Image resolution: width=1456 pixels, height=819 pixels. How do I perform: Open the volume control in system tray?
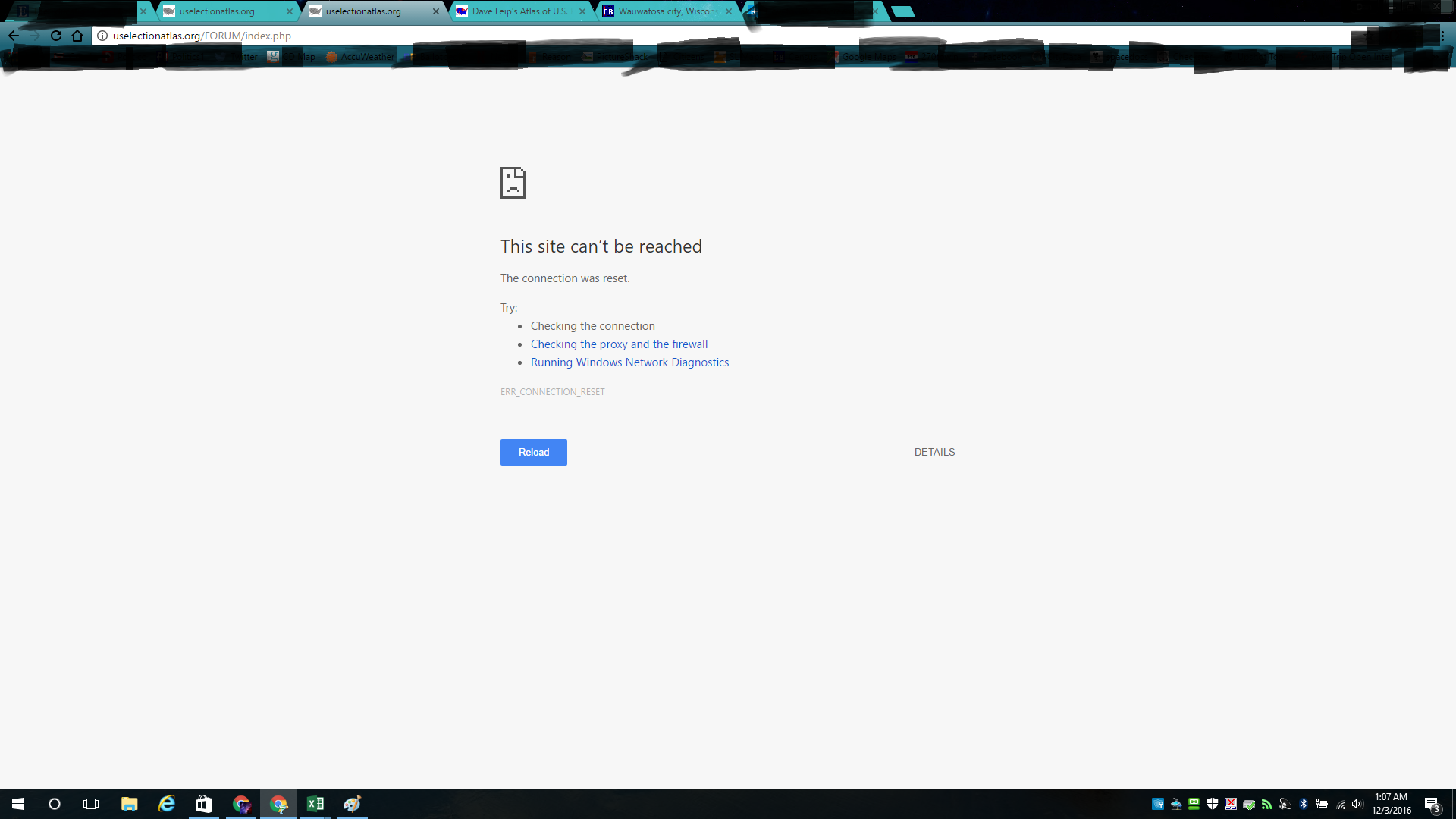(1357, 804)
